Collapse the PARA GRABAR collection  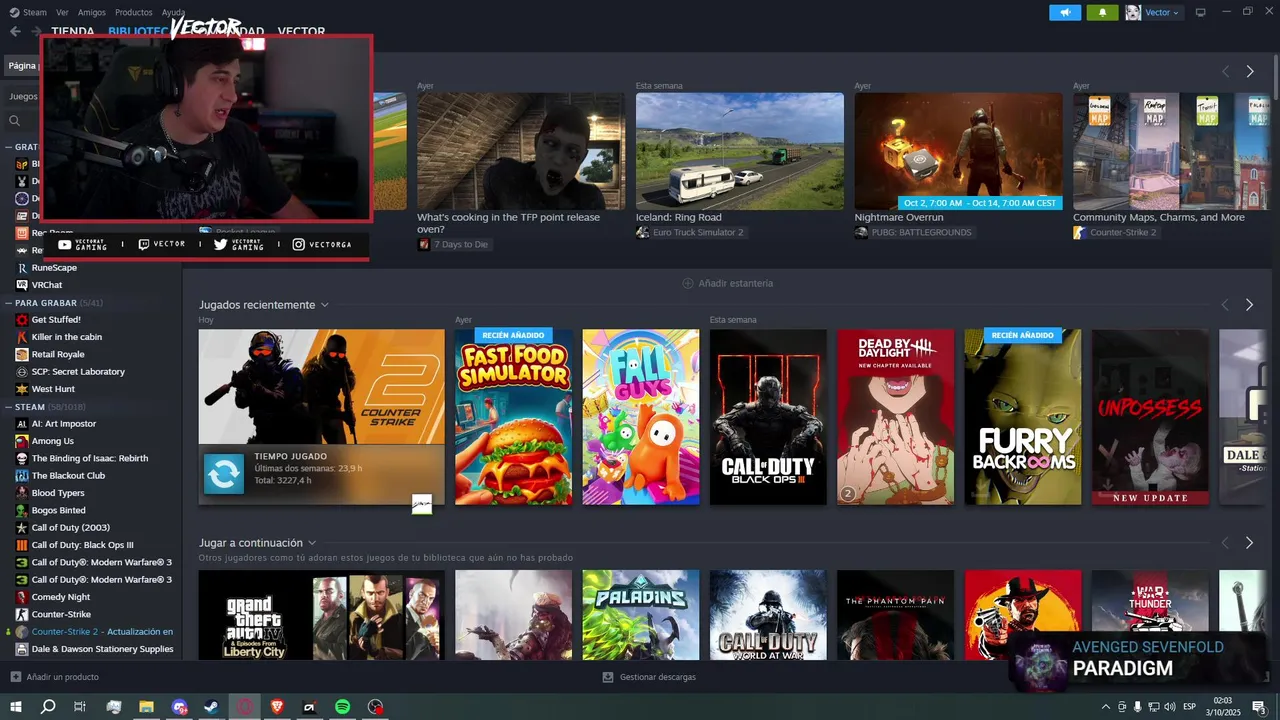8,302
